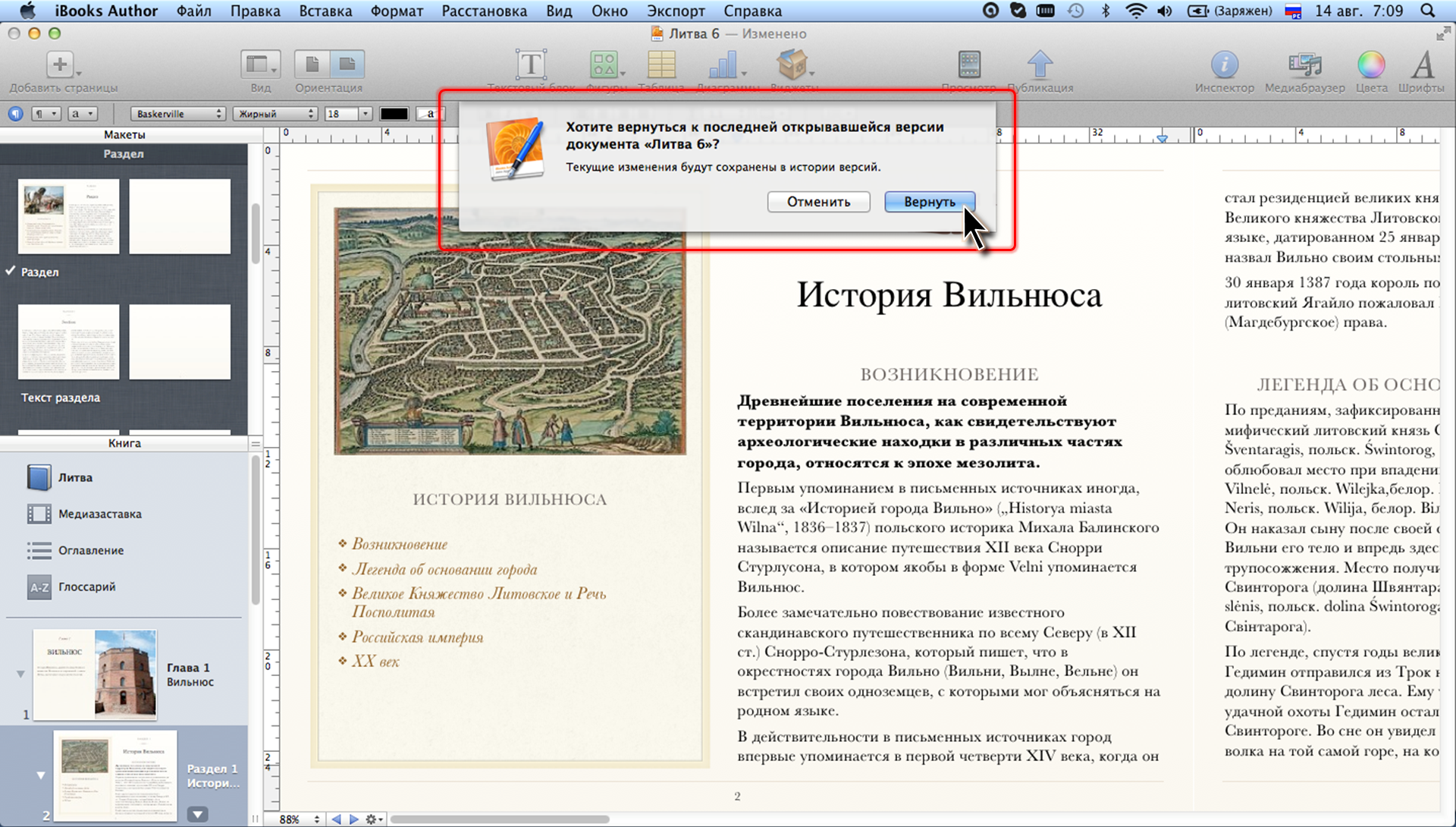1456x827 pixels.
Task: Click the Вернуть button in dialog
Action: click(929, 202)
